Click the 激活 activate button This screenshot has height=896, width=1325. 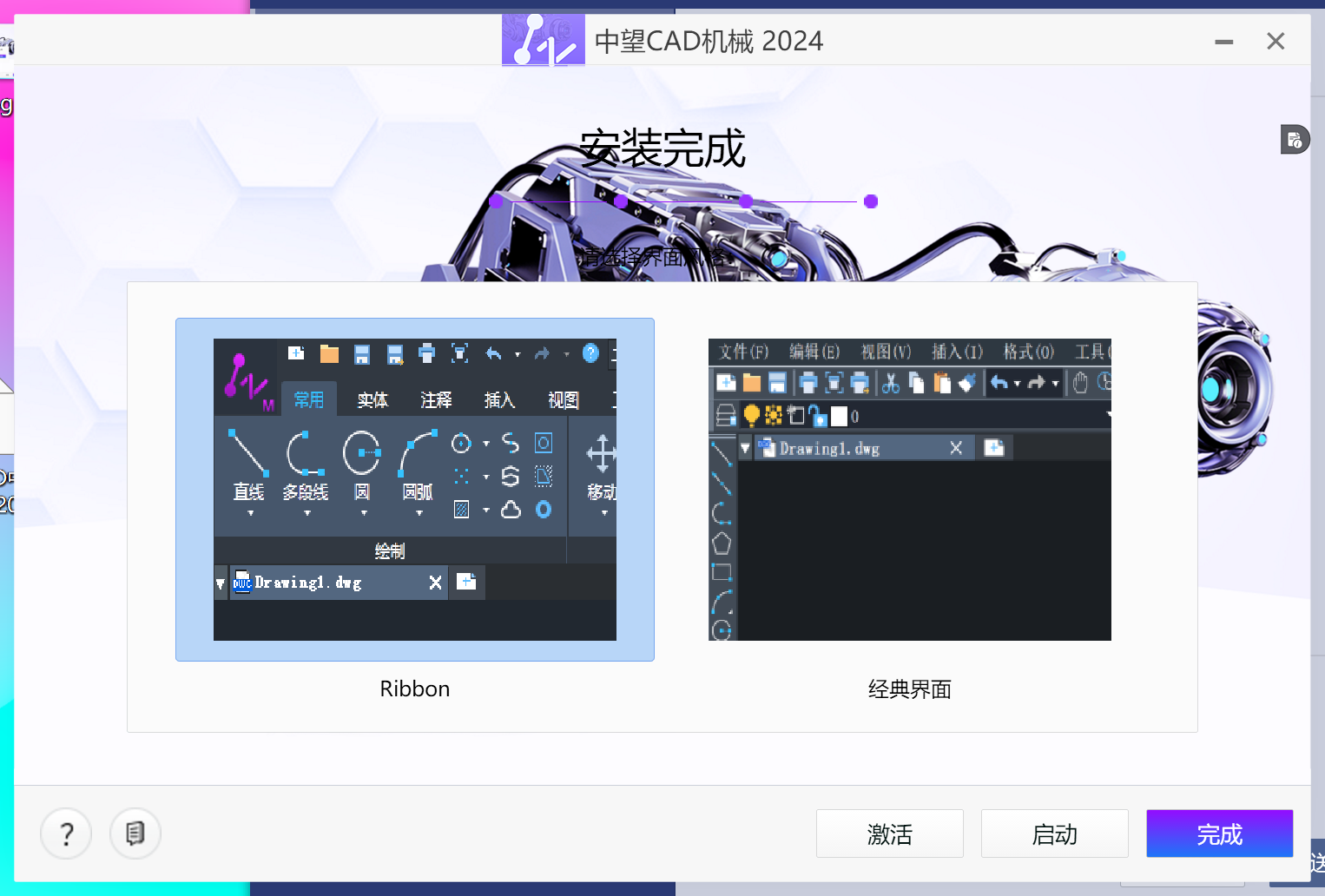coord(890,833)
